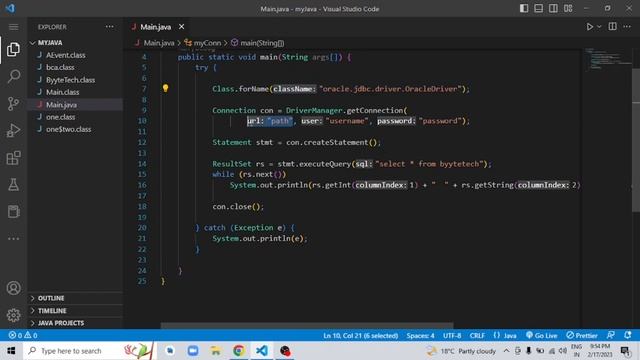This screenshot has height=360, width=640.
Task: Open the run options dropdown arrow
Action: click(x=599, y=27)
